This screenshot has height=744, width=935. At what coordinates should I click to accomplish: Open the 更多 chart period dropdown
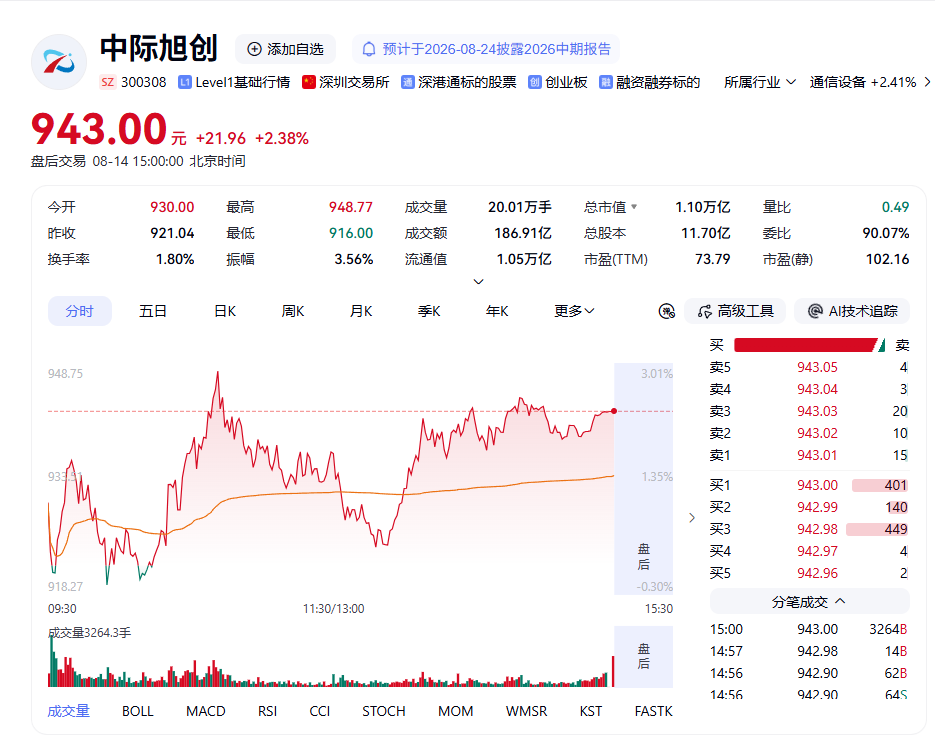[x=574, y=311]
